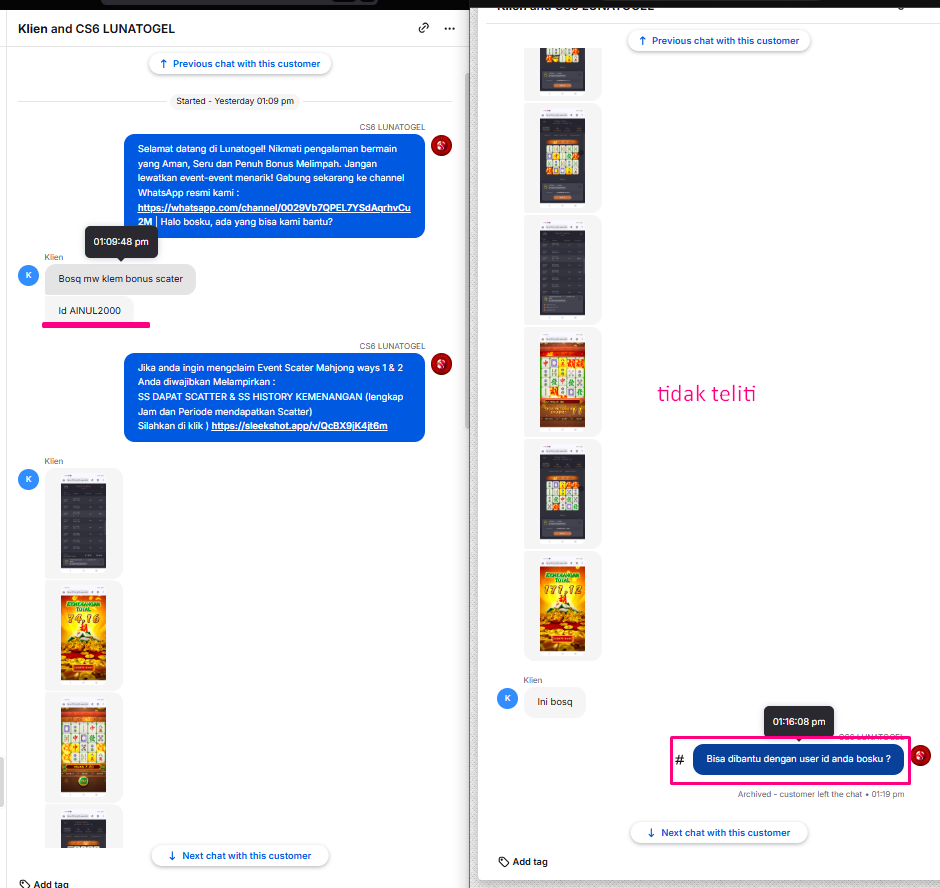Click the tag icon beside Add tag in right window

click(x=504, y=862)
